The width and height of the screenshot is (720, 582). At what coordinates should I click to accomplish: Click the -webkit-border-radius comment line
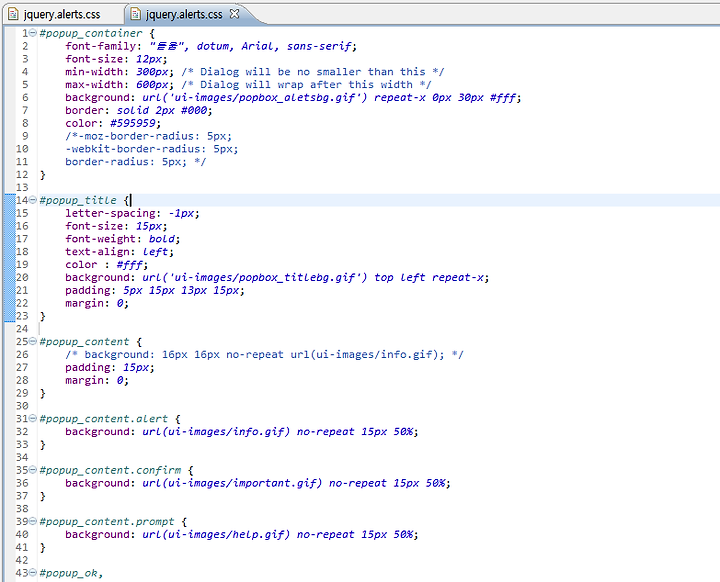pyautogui.click(x=152, y=149)
